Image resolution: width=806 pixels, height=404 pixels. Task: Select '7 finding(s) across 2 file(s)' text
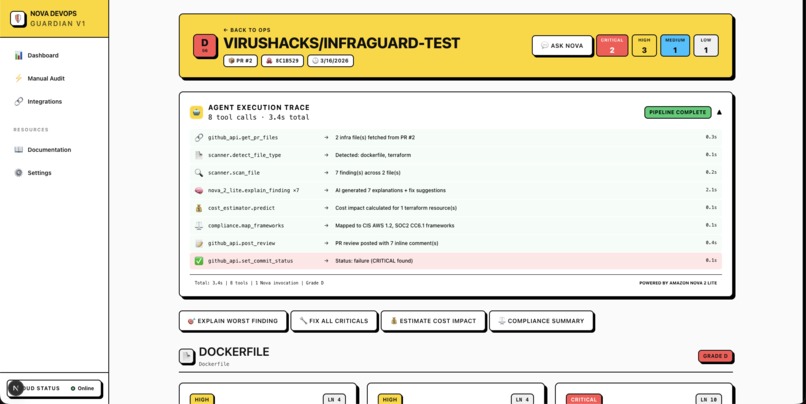click(x=368, y=173)
